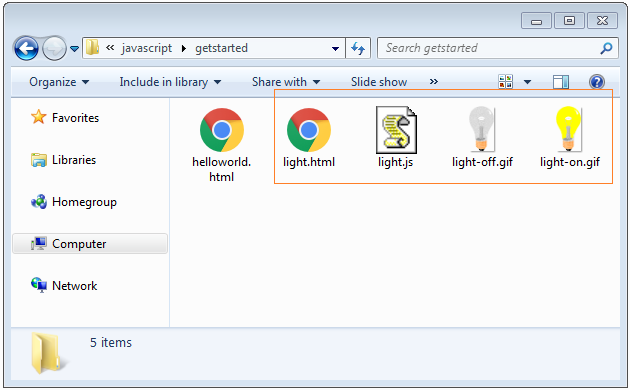
Task: Click the blue Back navigation arrow
Action: click(x=27, y=48)
